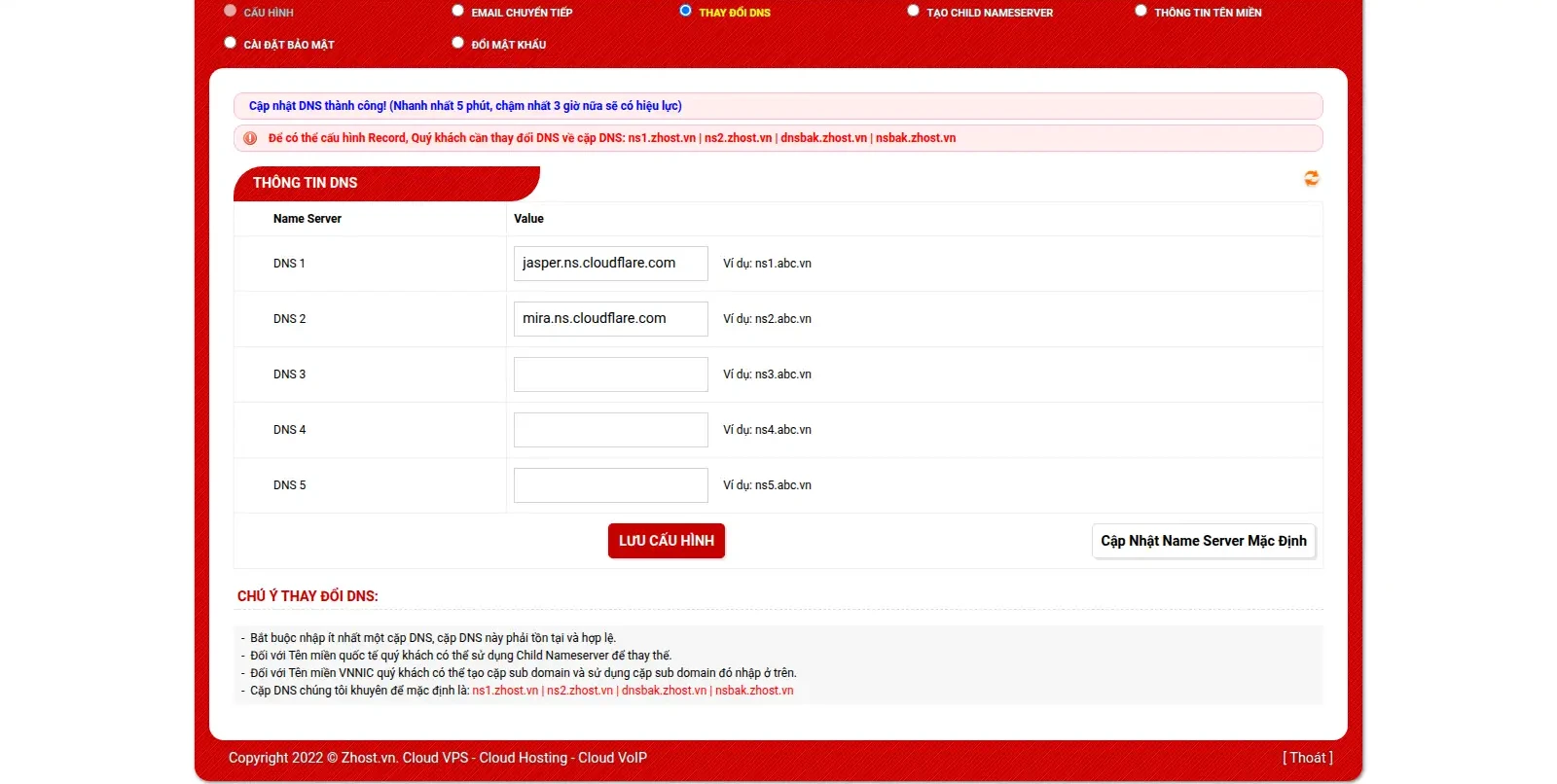Choose the Đổi Mật Khẩu radio option

pos(457,43)
